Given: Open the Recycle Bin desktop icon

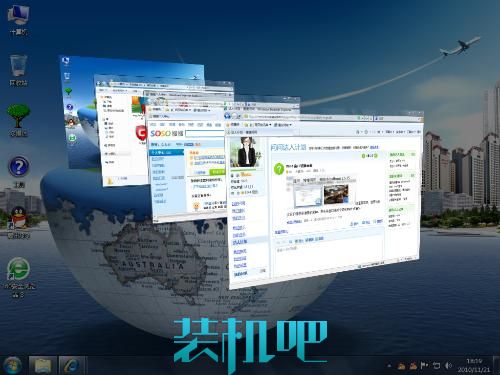Looking at the screenshot, I should (x=19, y=70).
